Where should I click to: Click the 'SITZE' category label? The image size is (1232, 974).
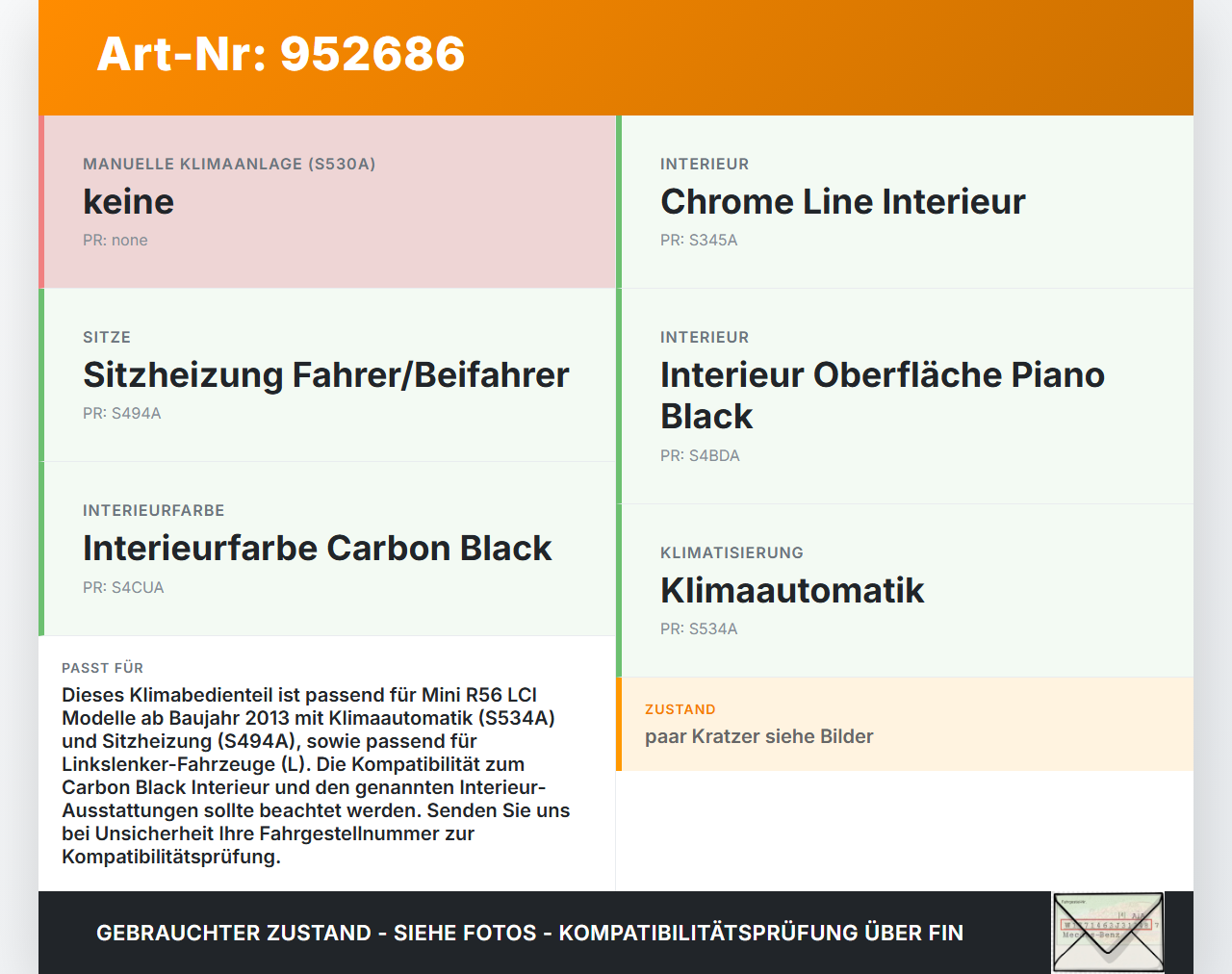pyautogui.click(x=107, y=337)
